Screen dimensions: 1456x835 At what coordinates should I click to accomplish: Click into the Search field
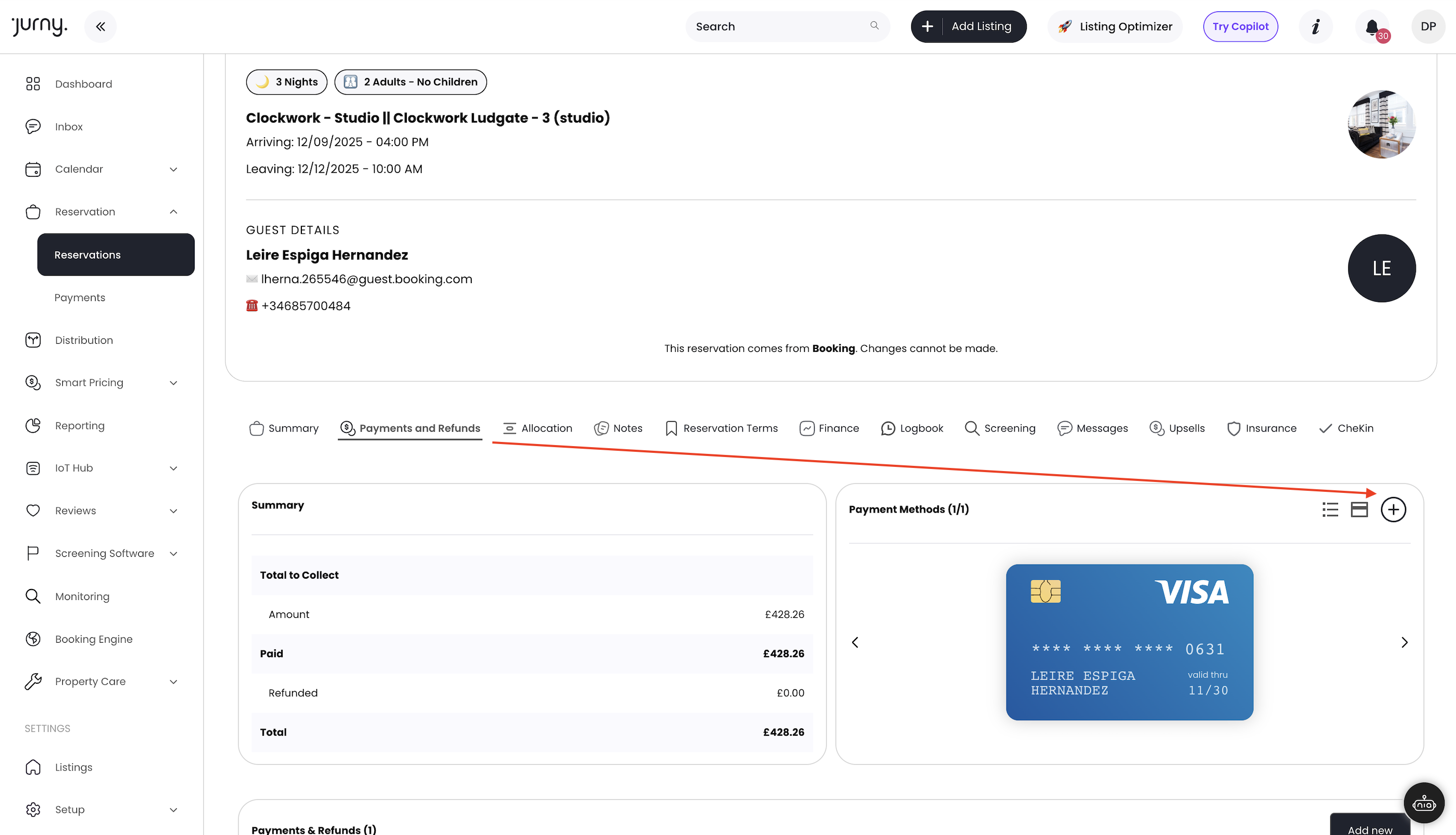pos(779,27)
